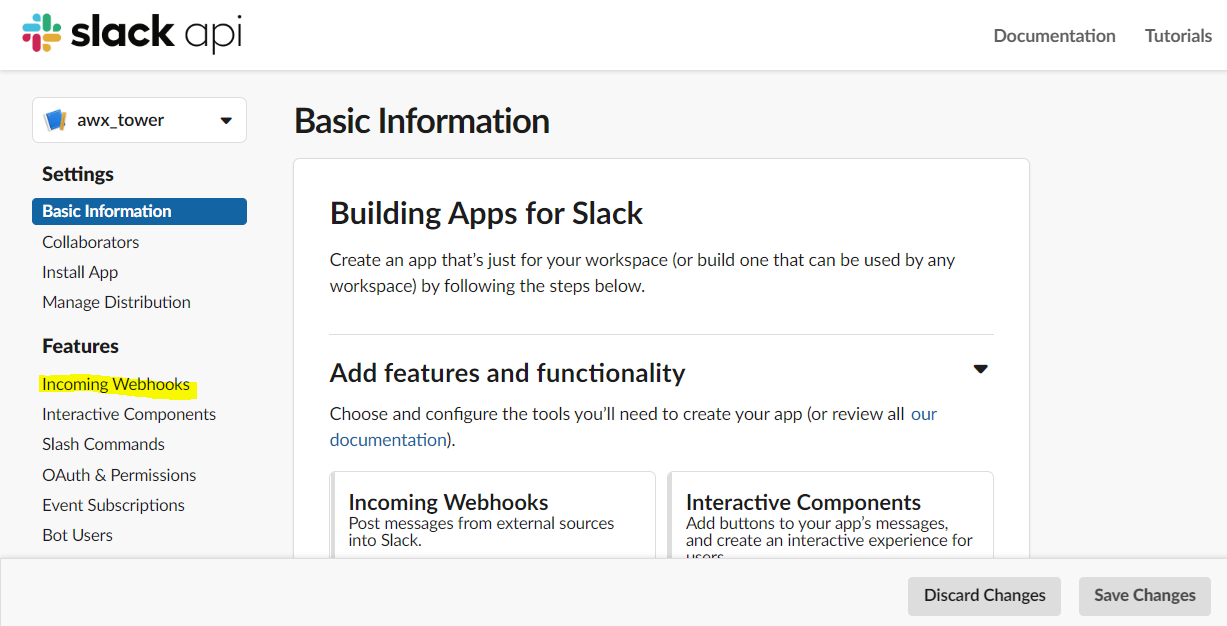This screenshot has height=626, width=1227.
Task: Click the awx_tower app book icon
Action: click(x=55, y=121)
